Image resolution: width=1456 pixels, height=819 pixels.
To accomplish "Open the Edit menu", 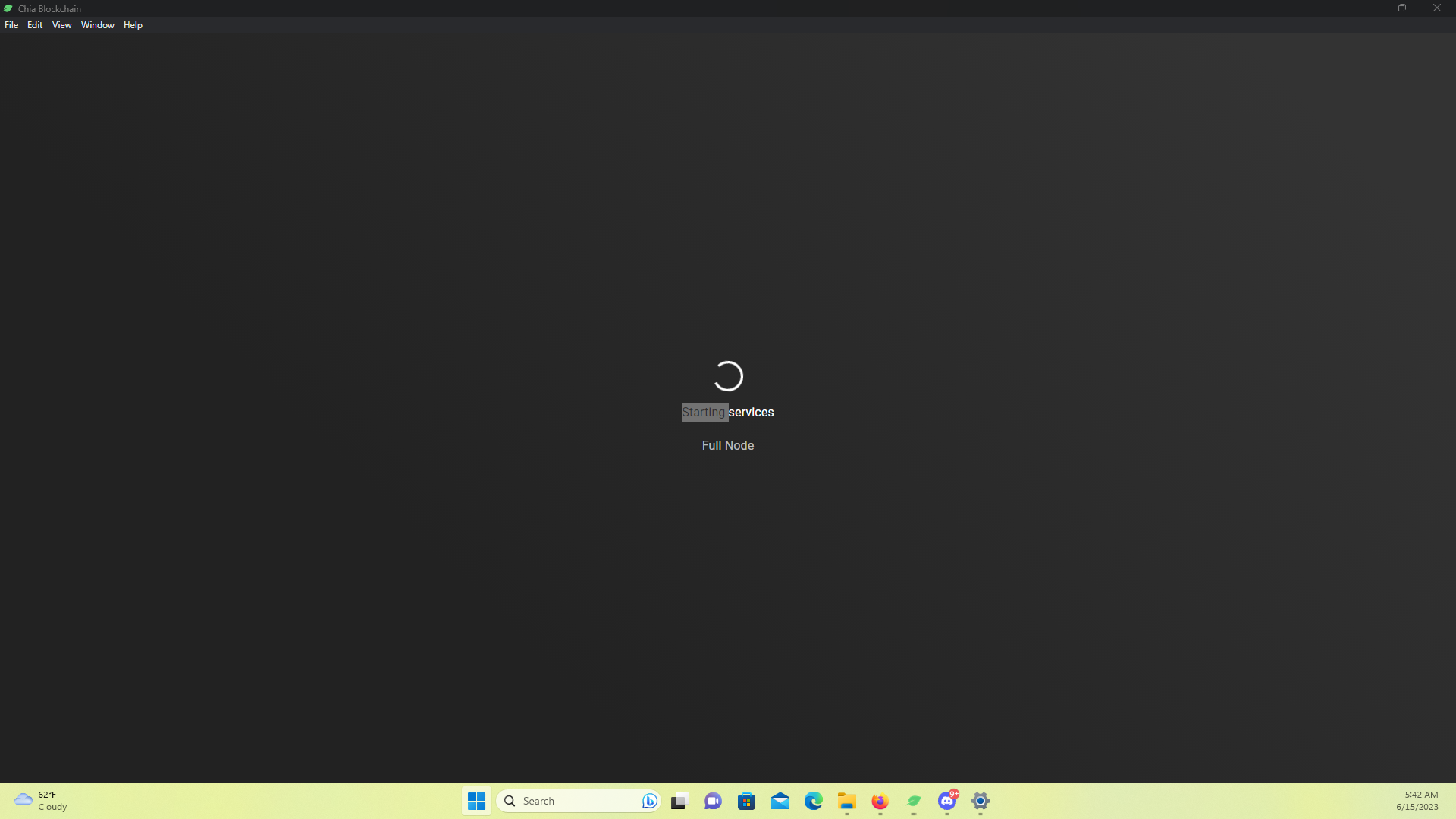I will (34, 24).
